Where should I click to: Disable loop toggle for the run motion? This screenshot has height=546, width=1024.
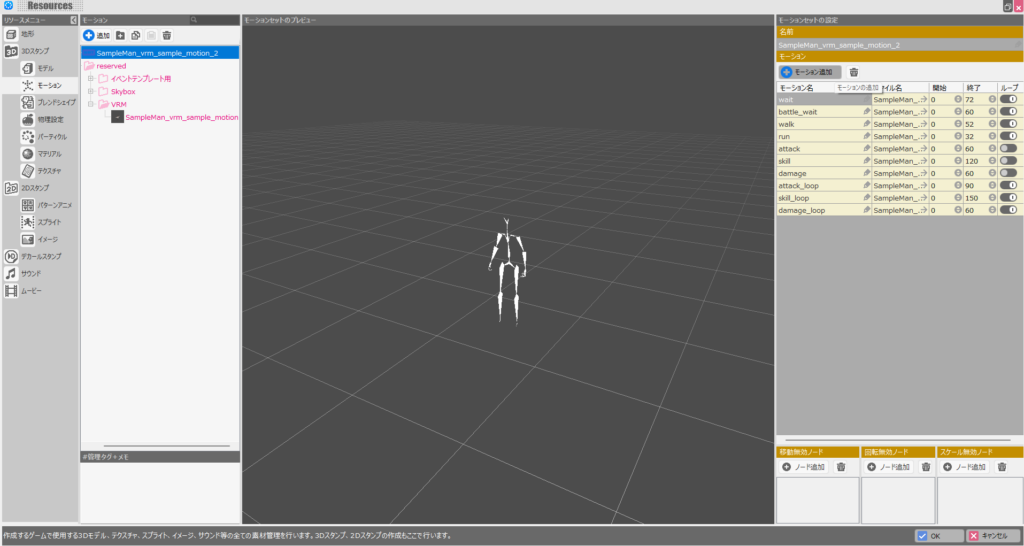click(1008, 136)
